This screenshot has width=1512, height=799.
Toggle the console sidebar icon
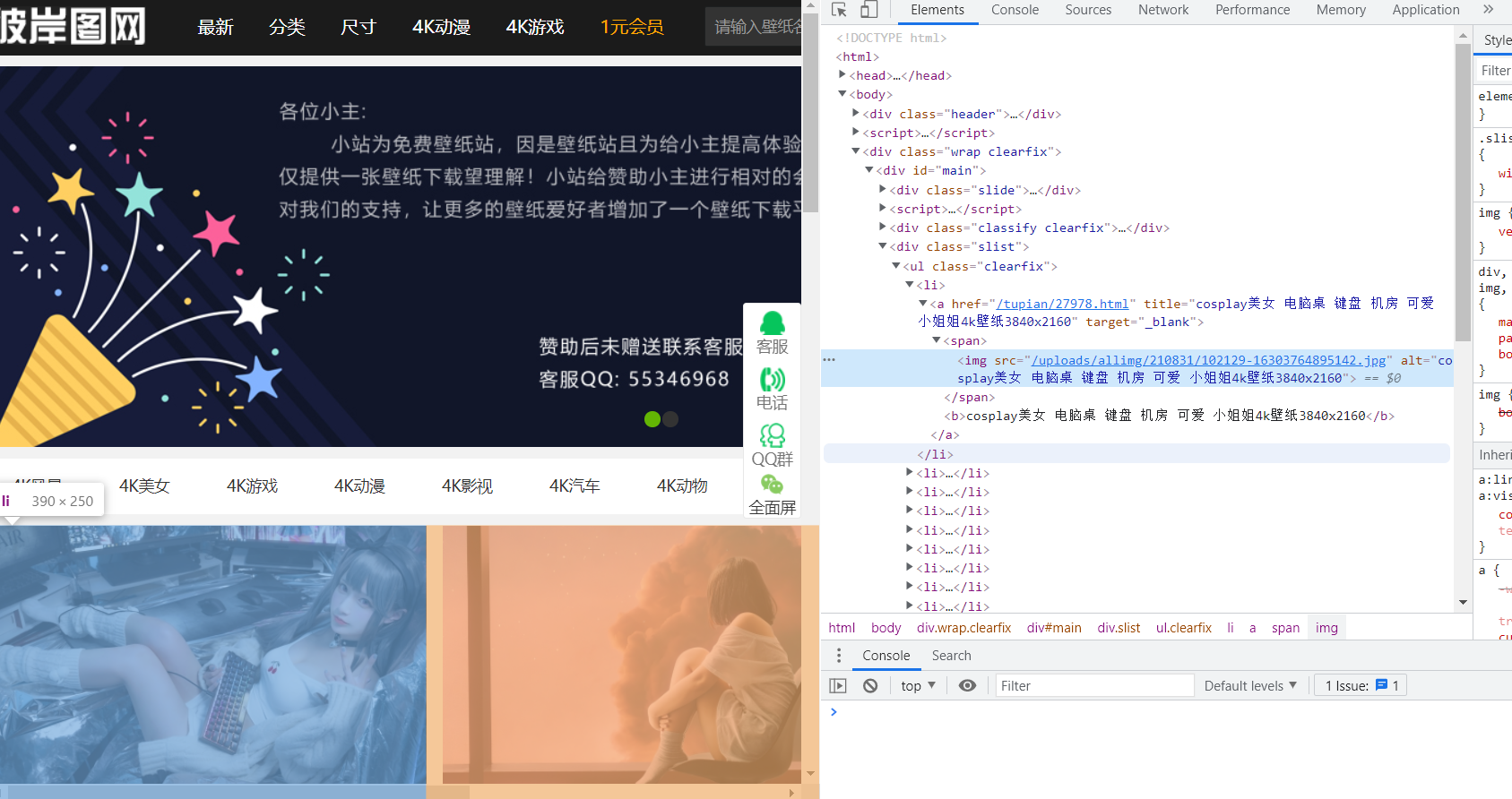(x=838, y=685)
